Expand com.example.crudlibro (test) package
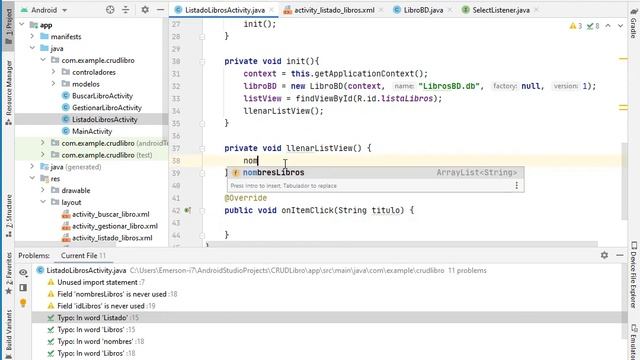 (43, 155)
